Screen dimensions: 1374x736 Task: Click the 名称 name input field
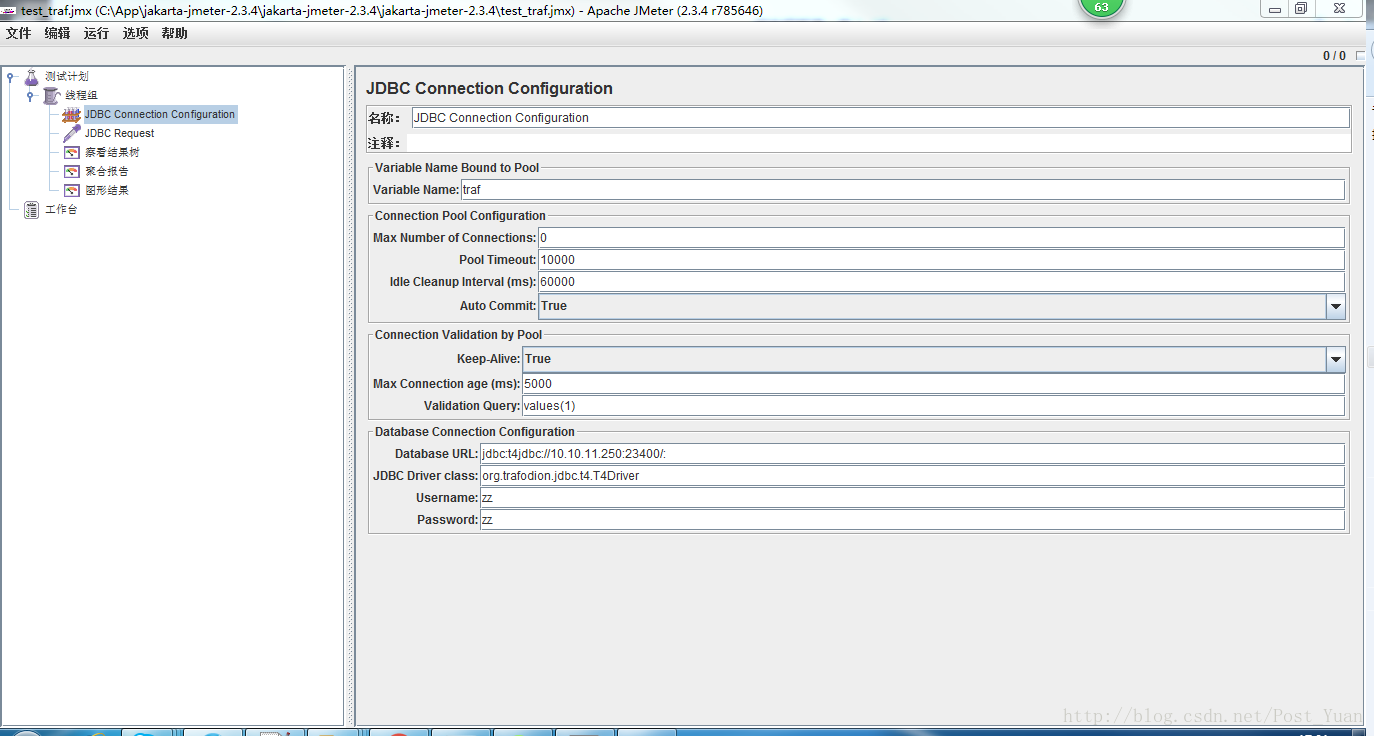[x=880, y=118]
